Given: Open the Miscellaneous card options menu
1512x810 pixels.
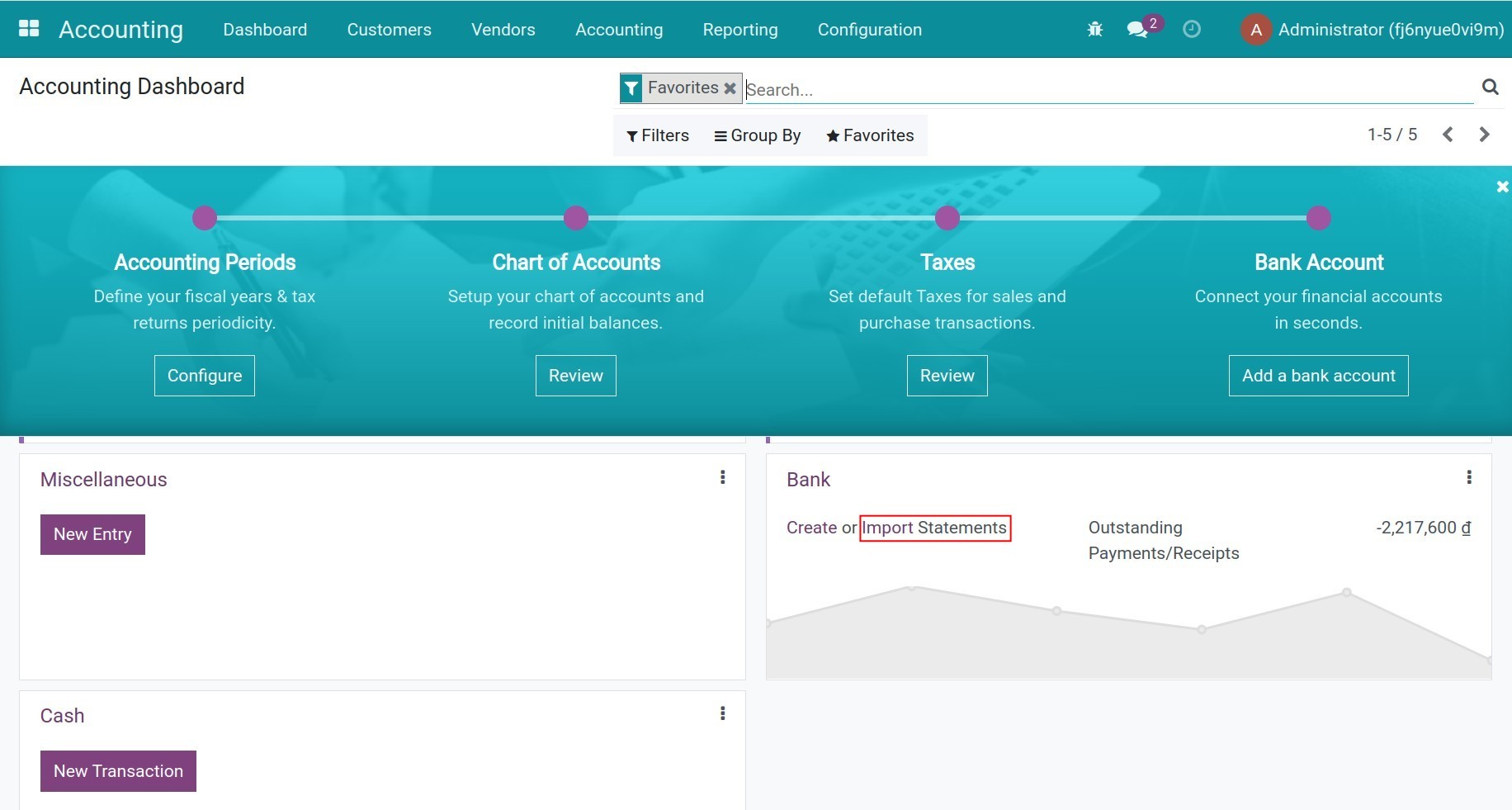Looking at the screenshot, I should (722, 477).
